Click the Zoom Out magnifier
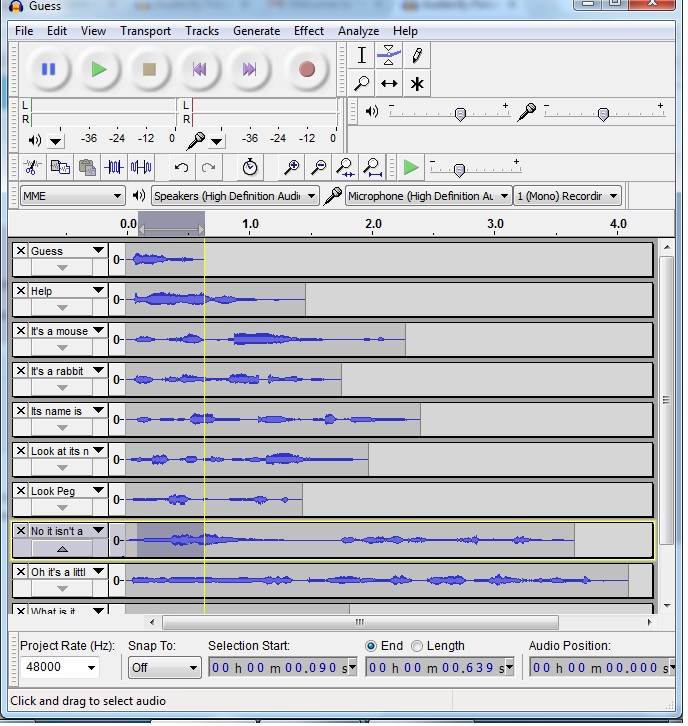This screenshot has height=726, width=688. 319,167
